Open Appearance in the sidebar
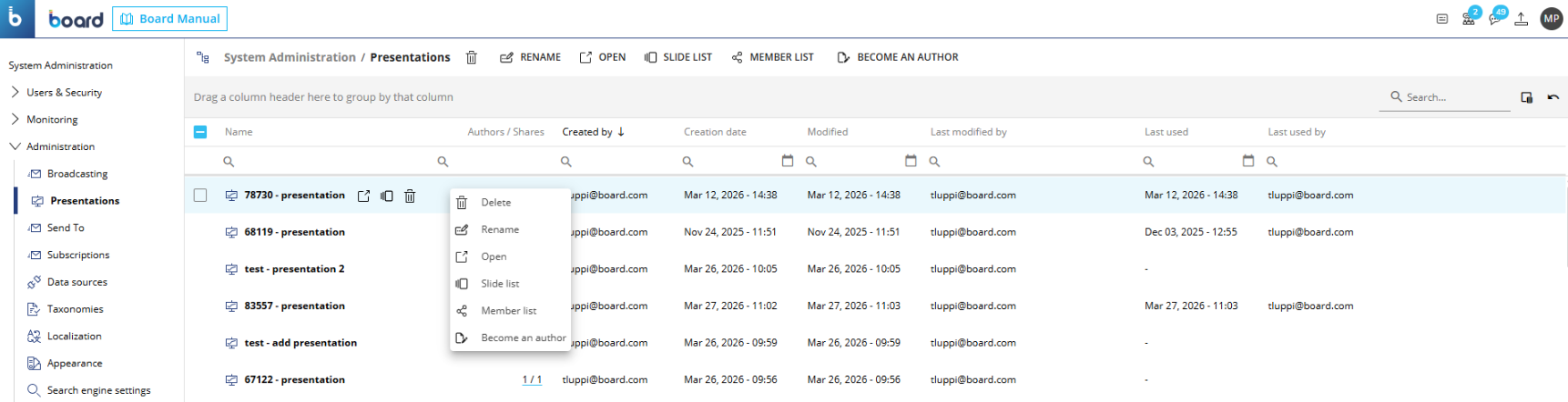Screen dimensions: 1568x402 coord(75,364)
